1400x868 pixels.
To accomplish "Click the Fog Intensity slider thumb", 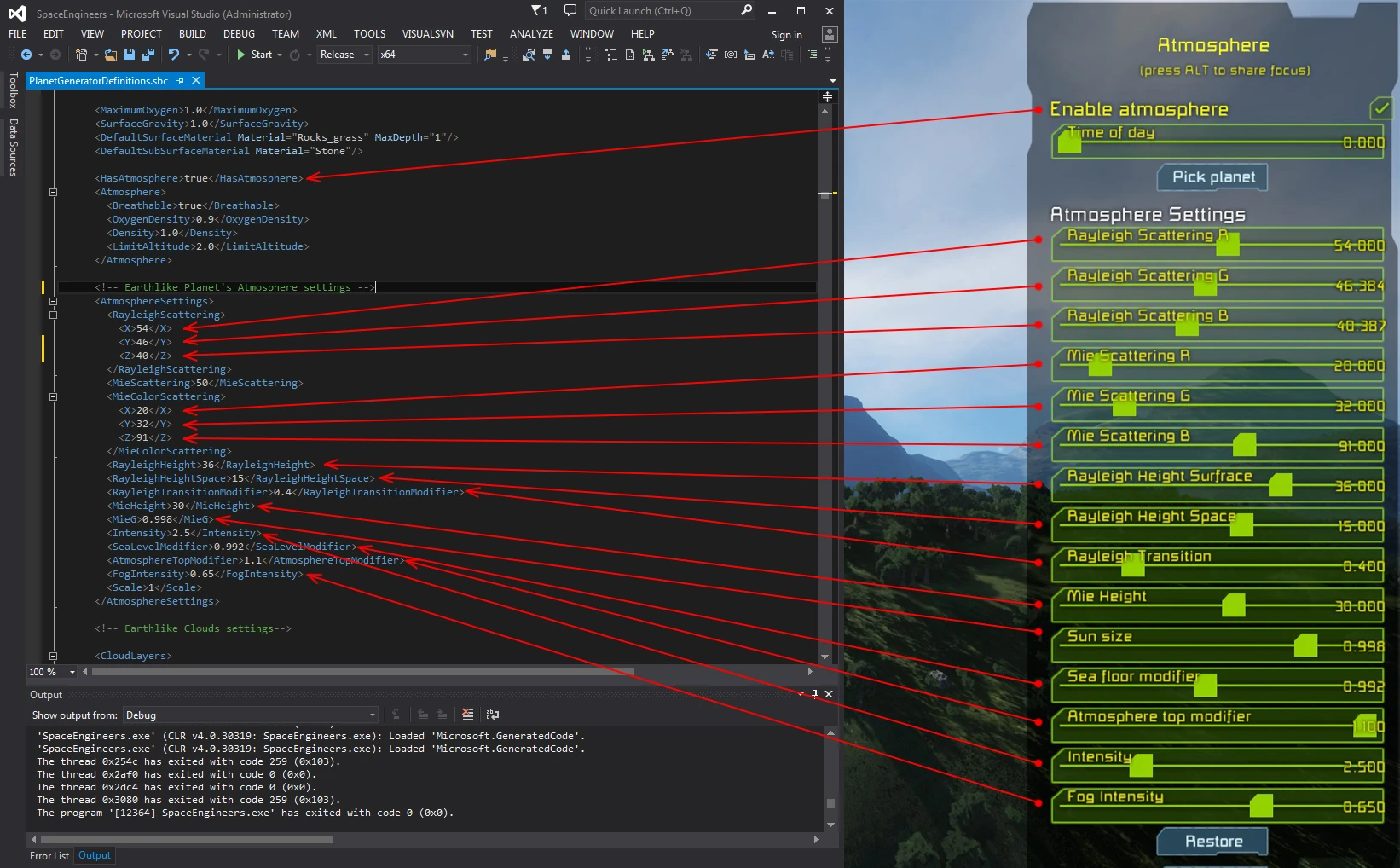I will click(x=1261, y=805).
